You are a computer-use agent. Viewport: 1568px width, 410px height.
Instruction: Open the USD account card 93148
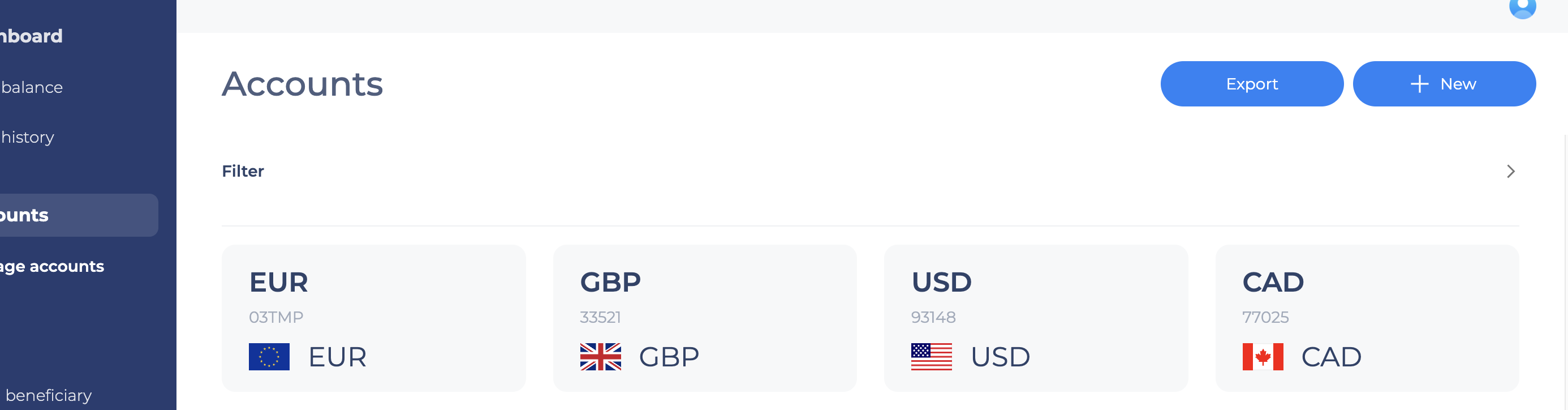1035,318
